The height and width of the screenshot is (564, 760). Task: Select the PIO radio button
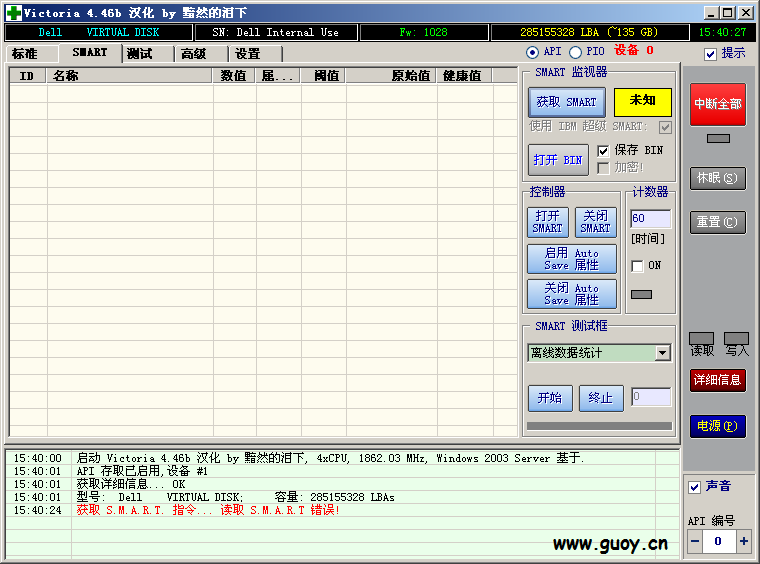click(x=575, y=52)
